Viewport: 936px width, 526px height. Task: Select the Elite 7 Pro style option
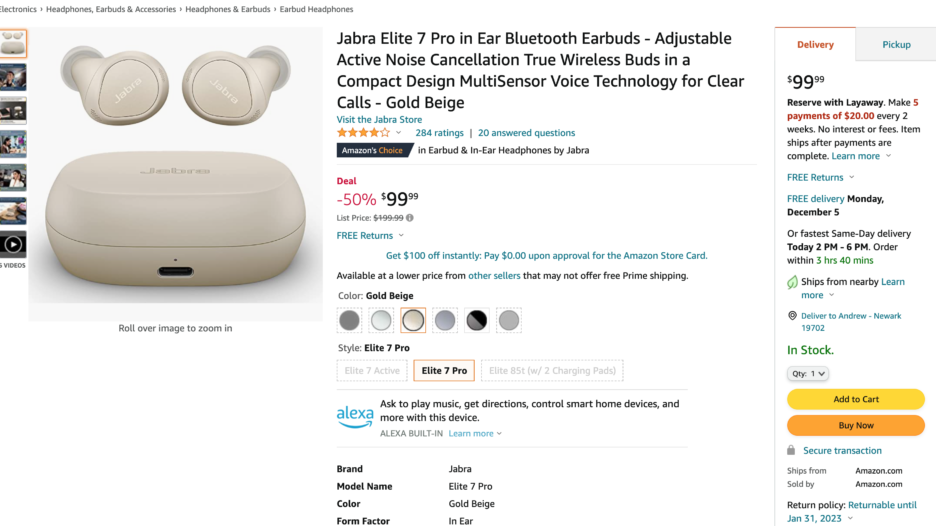(444, 371)
